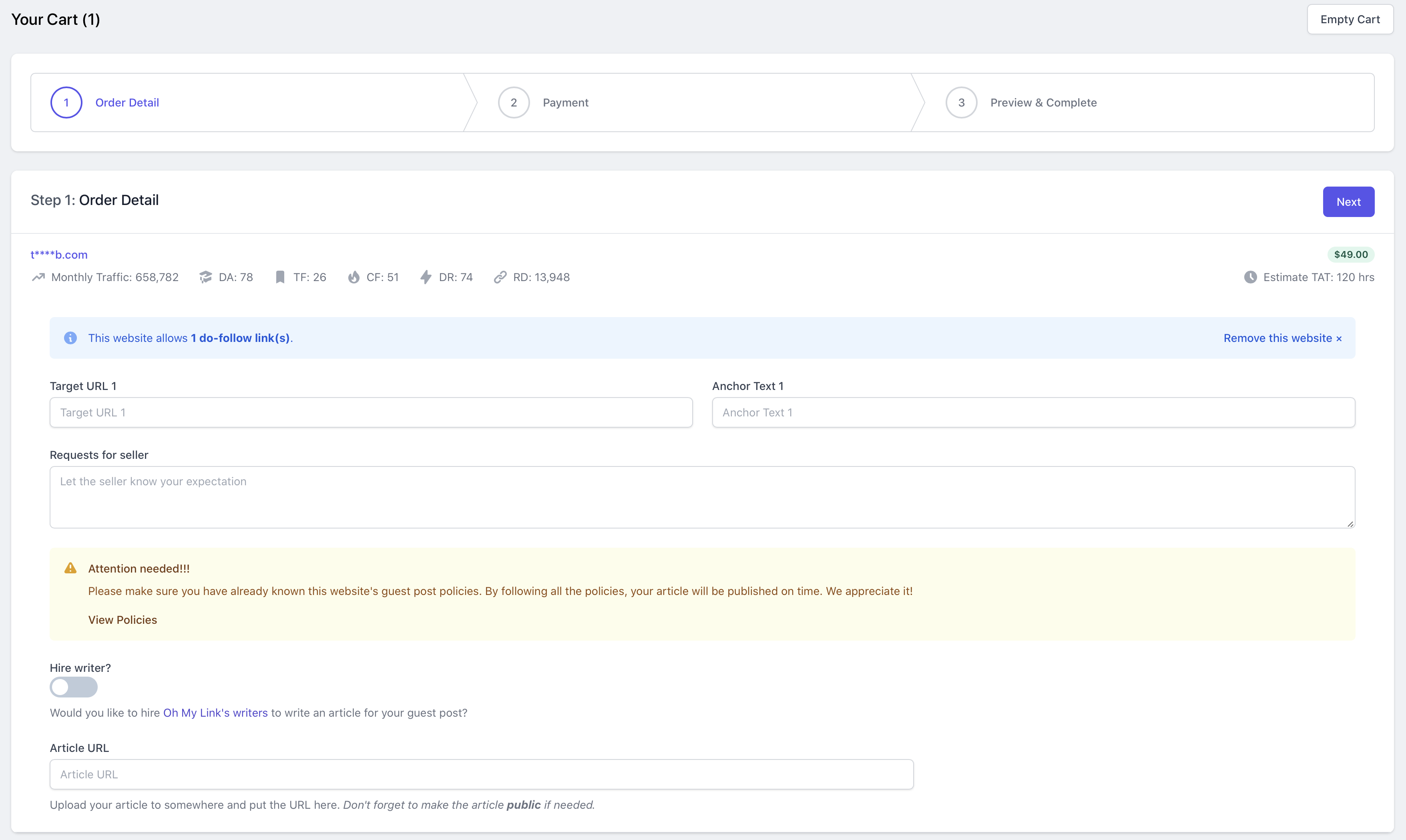Click the Estimate TAT: 120 hrs text
1406x840 pixels.
pos(1319,277)
